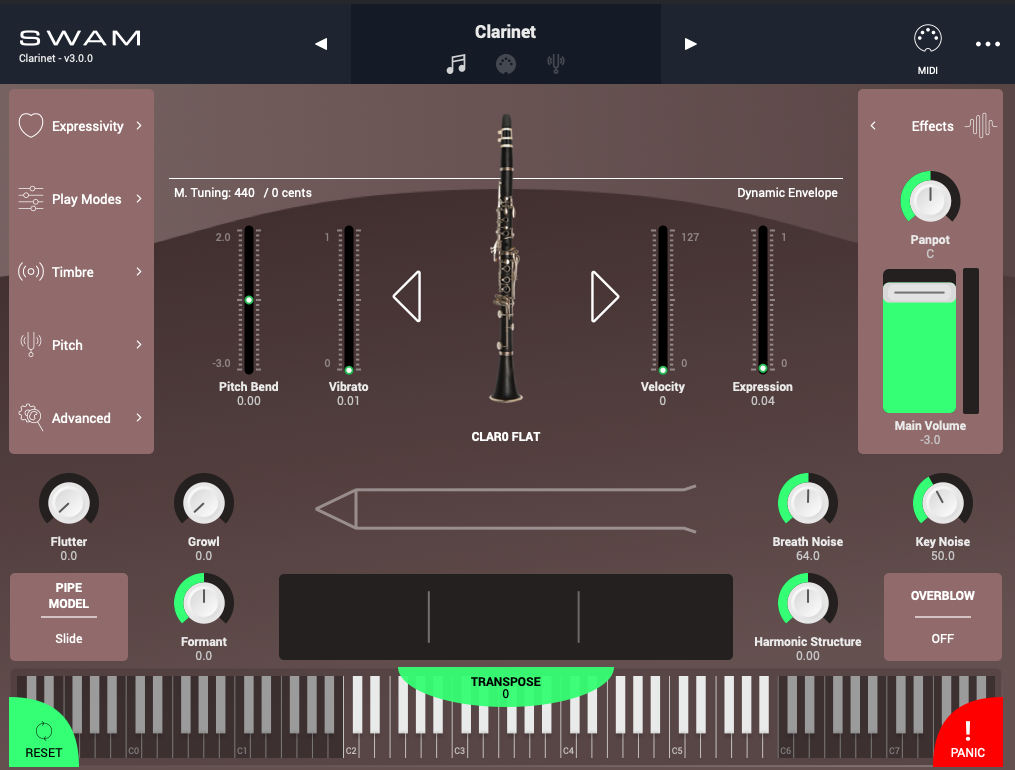The height and width of the screenshot is (770, 1015).
Task: Click the Breath Noise knob
Action: [807, 502]
